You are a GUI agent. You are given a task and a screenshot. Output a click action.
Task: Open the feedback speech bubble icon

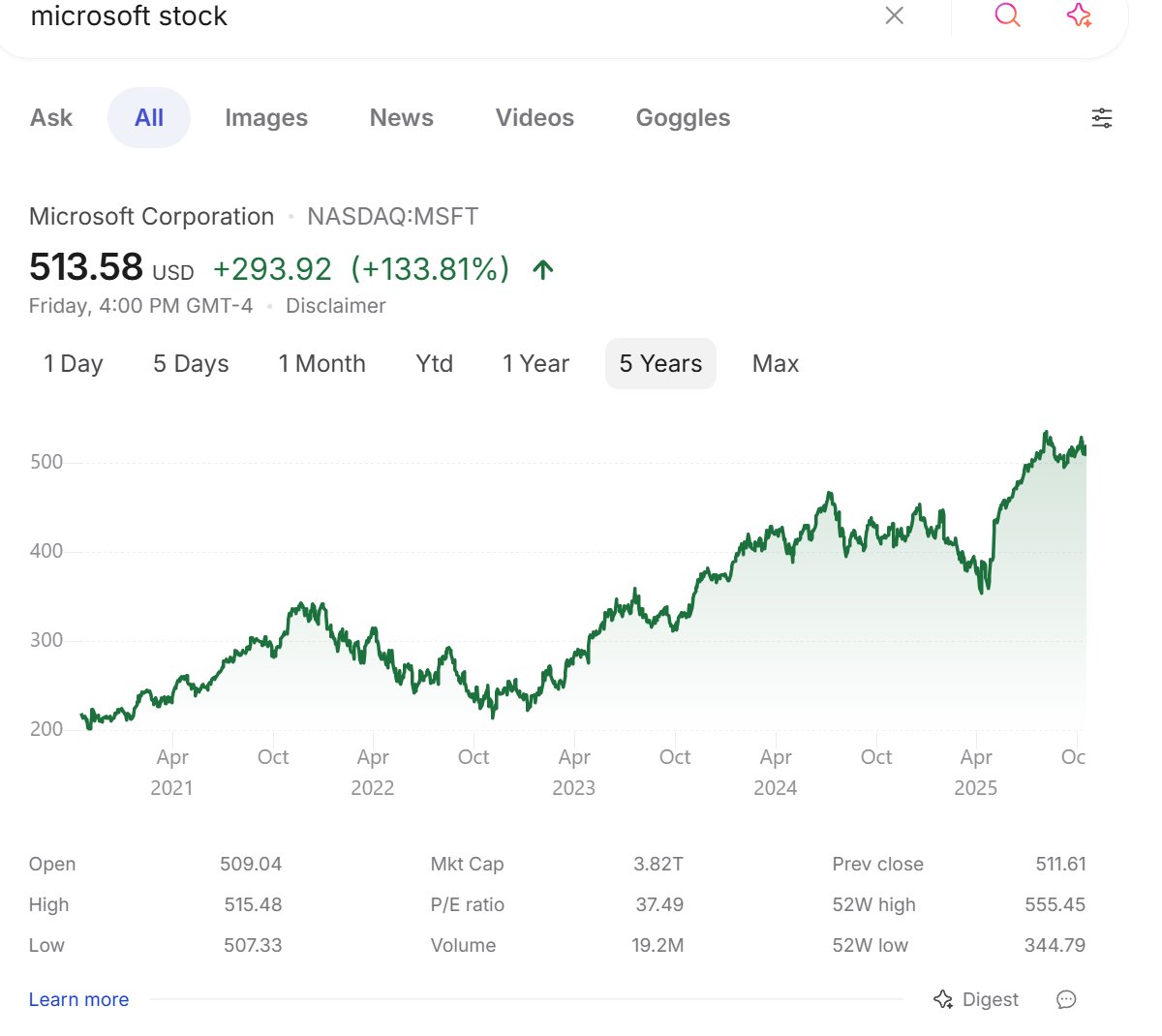pyautogui.click(x=1066, y=999)
